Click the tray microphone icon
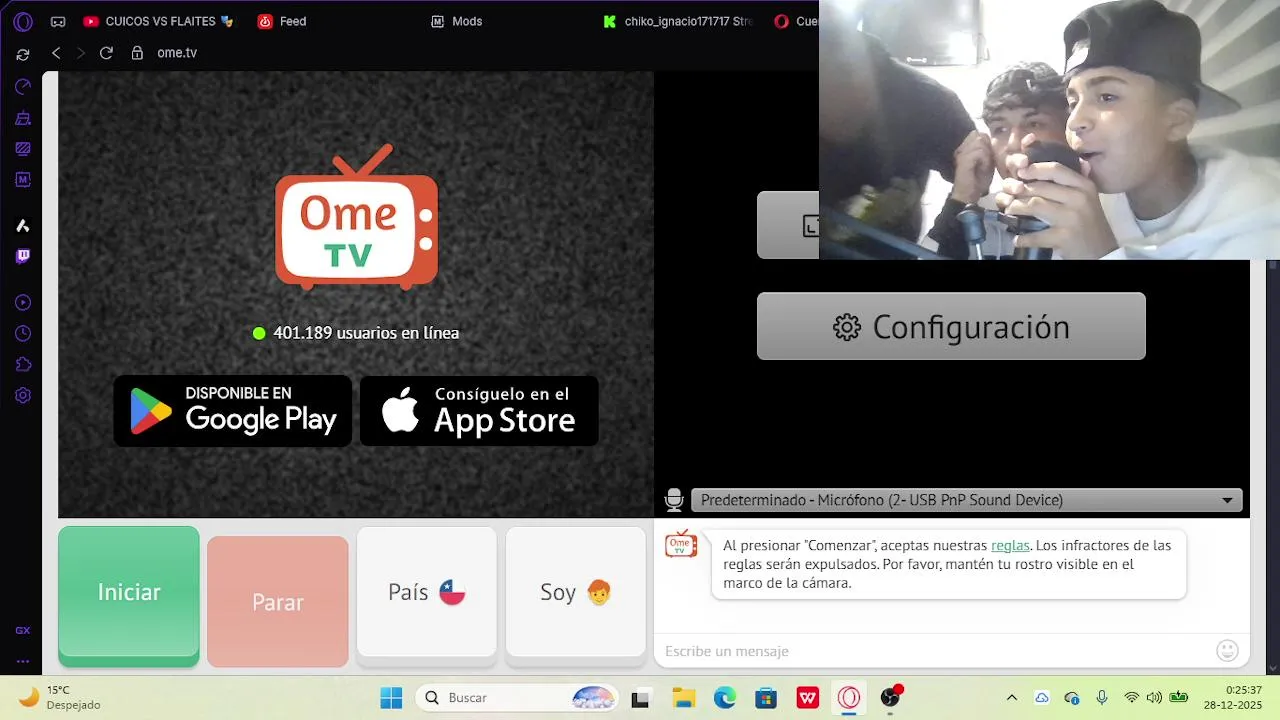 (1101, 697)
